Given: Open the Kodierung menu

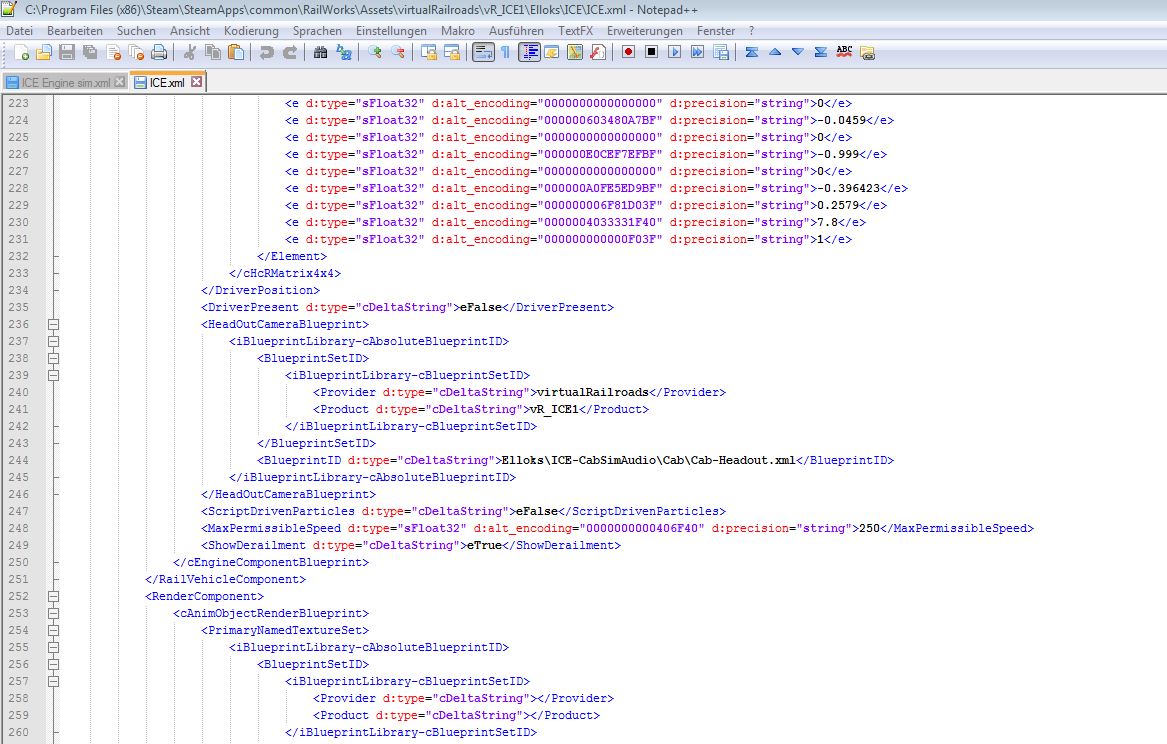Looking at the screenshot, I should click(x=251, y=31).
